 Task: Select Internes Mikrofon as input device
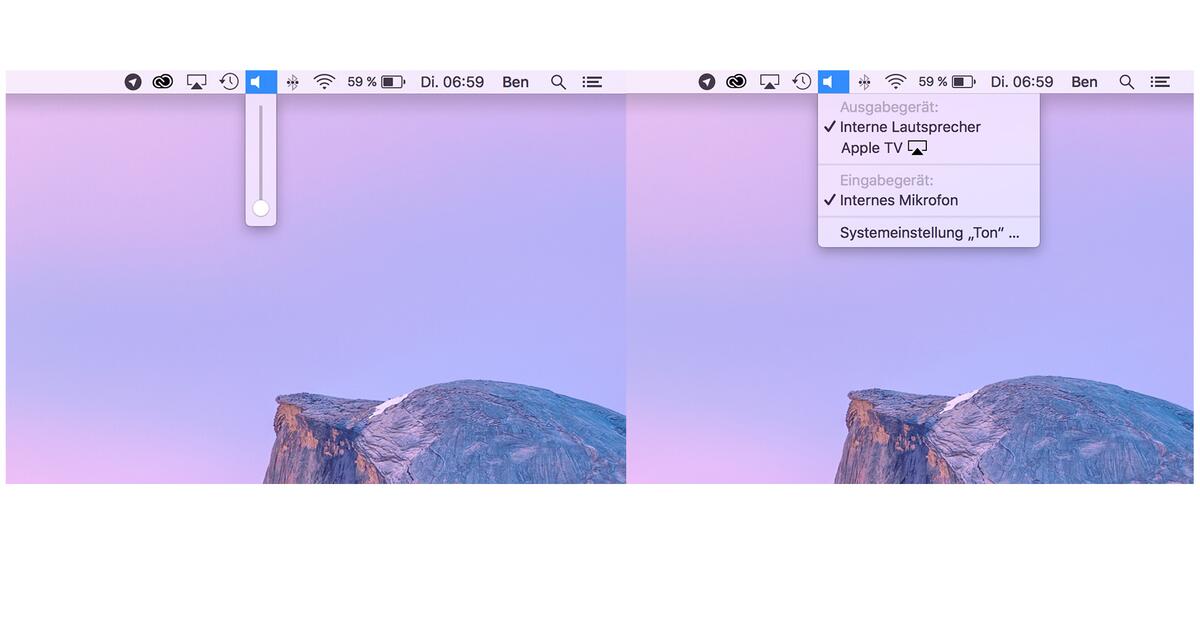tap(899, 200)
